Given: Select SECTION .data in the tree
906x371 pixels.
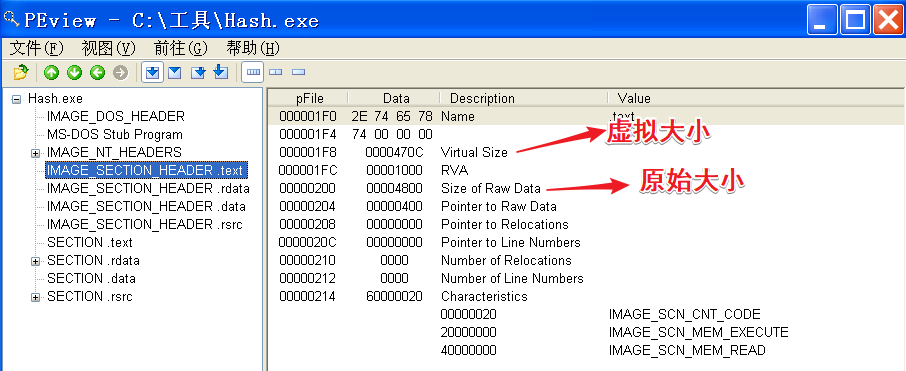Looking at the screenshot, I should pos(91,279).
